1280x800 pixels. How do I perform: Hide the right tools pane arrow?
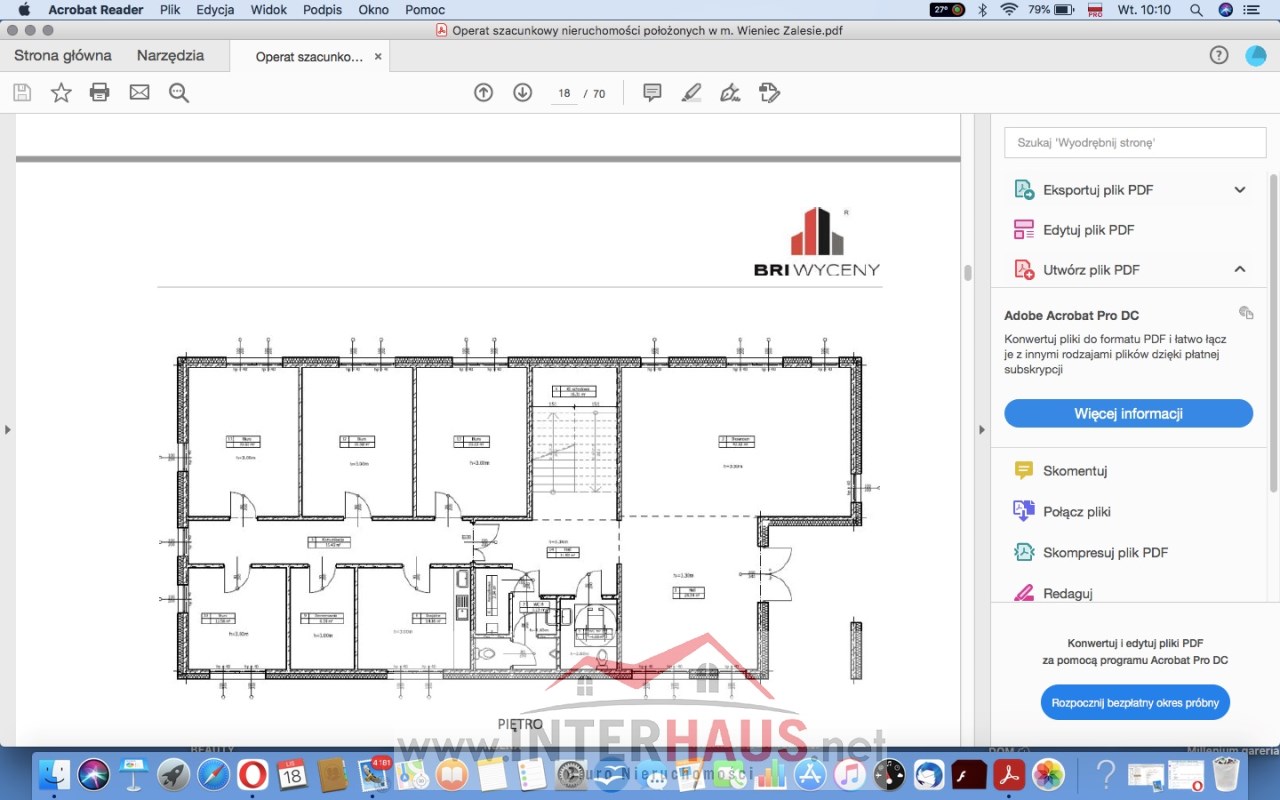(981, 430)
